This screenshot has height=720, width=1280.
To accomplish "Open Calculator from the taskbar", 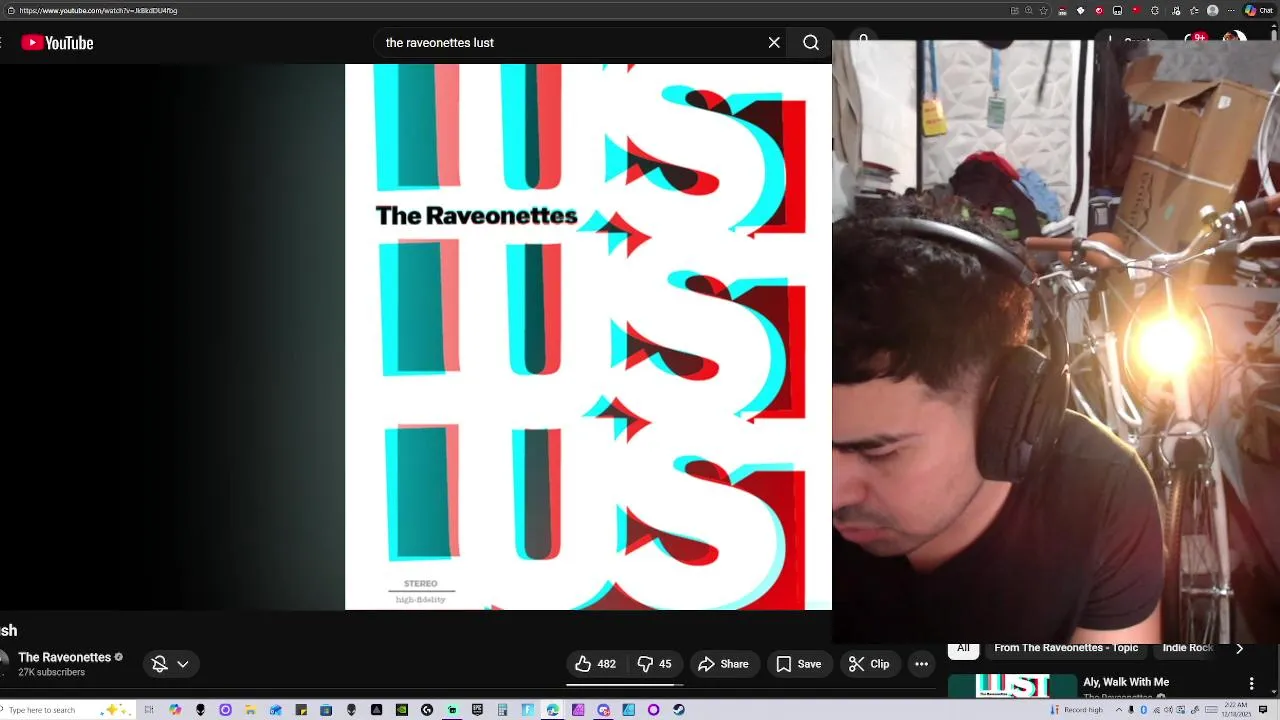I will (x=502, y=710).
